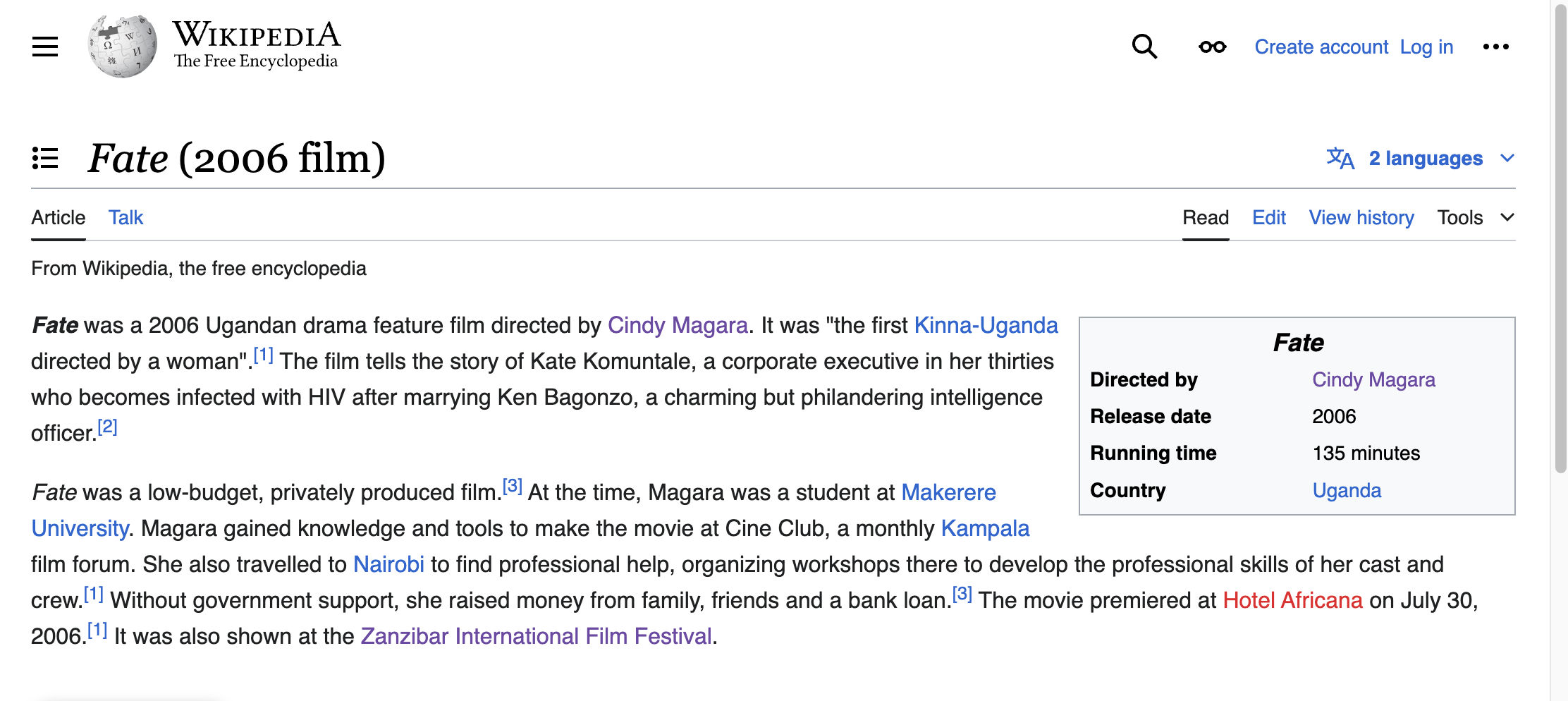Click citation [1] after '2006.'
The image size is (1568, 701).
97,630
